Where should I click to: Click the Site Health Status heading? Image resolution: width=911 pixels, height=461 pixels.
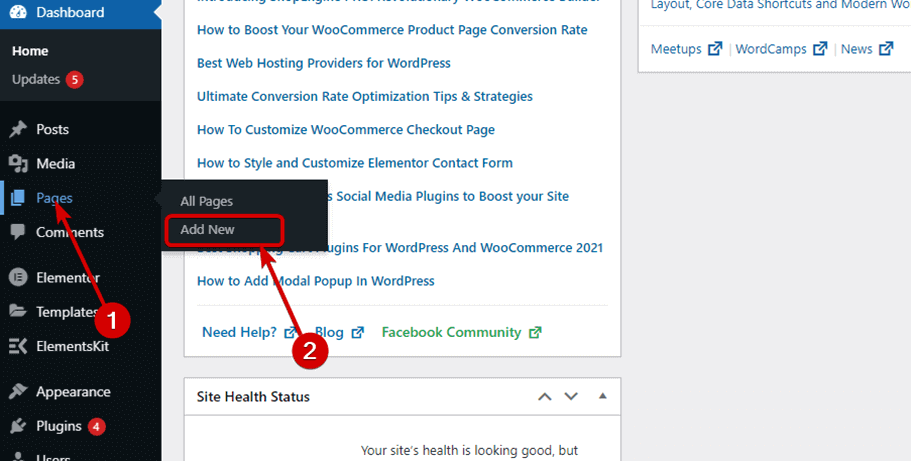(x=253, y=396)
